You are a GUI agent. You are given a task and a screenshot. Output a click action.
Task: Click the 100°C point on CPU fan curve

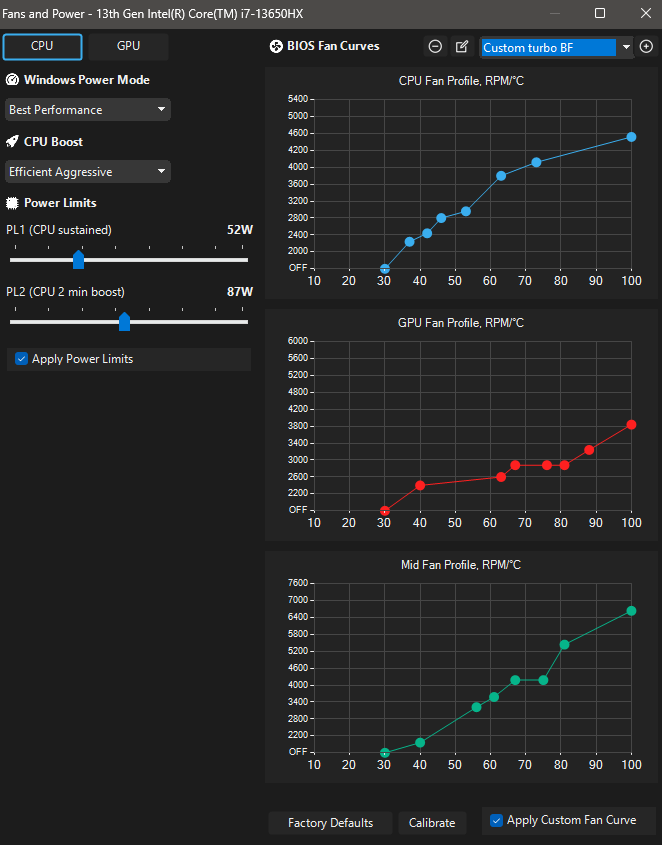click(631, 137)
